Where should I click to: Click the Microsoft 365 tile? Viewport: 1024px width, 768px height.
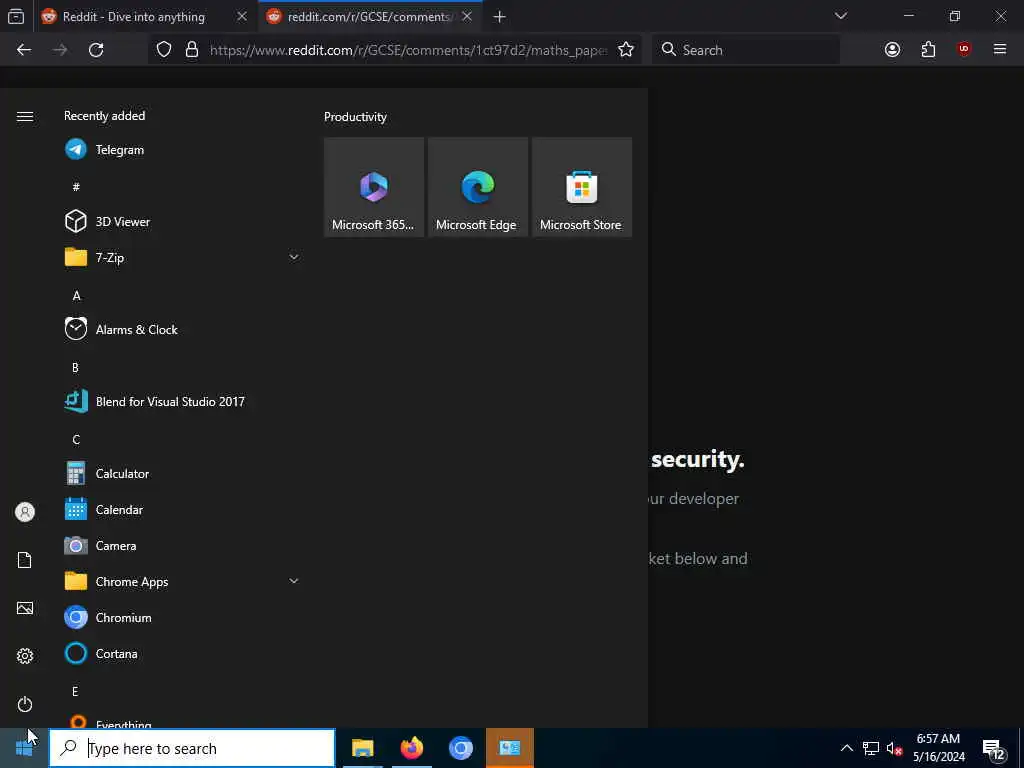tap(374, 187)
